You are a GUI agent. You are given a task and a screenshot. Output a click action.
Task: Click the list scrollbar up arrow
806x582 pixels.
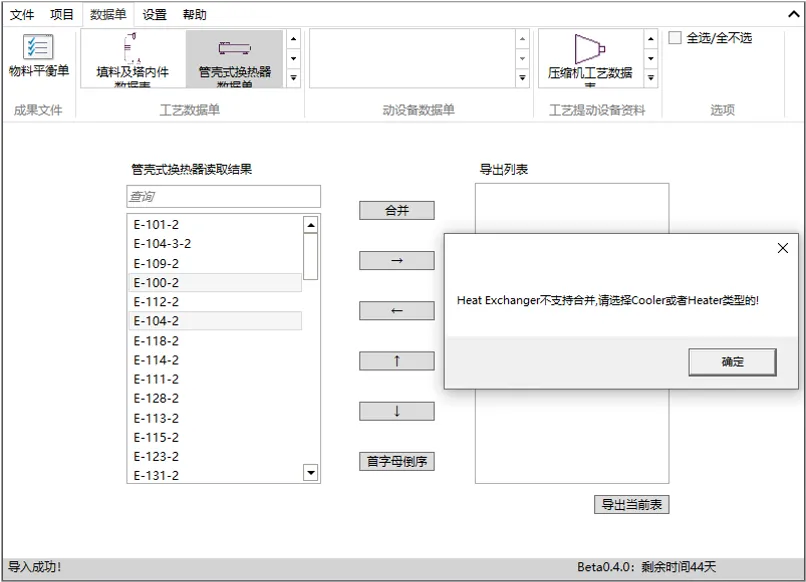[310, 225]
